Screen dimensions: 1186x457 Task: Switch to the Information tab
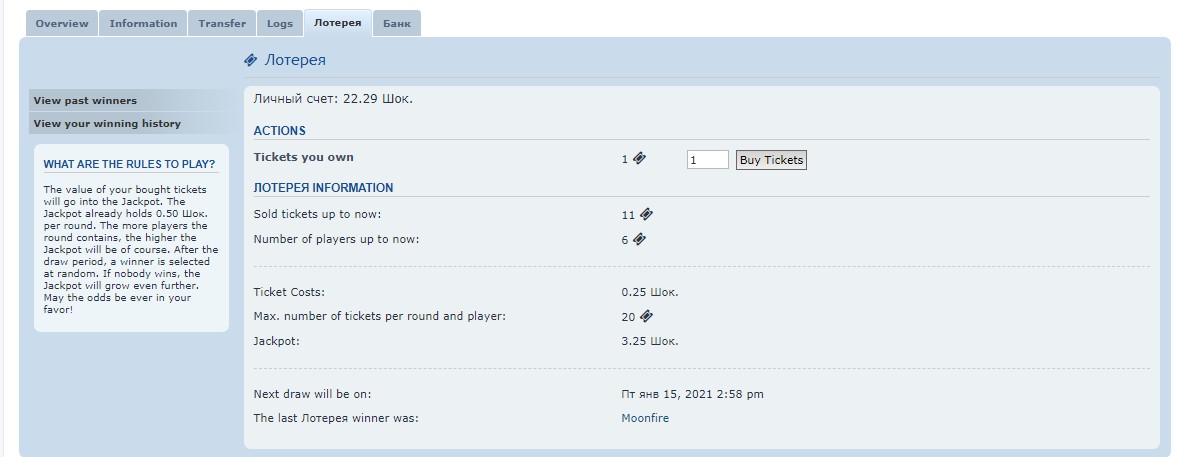pos(143,23)
